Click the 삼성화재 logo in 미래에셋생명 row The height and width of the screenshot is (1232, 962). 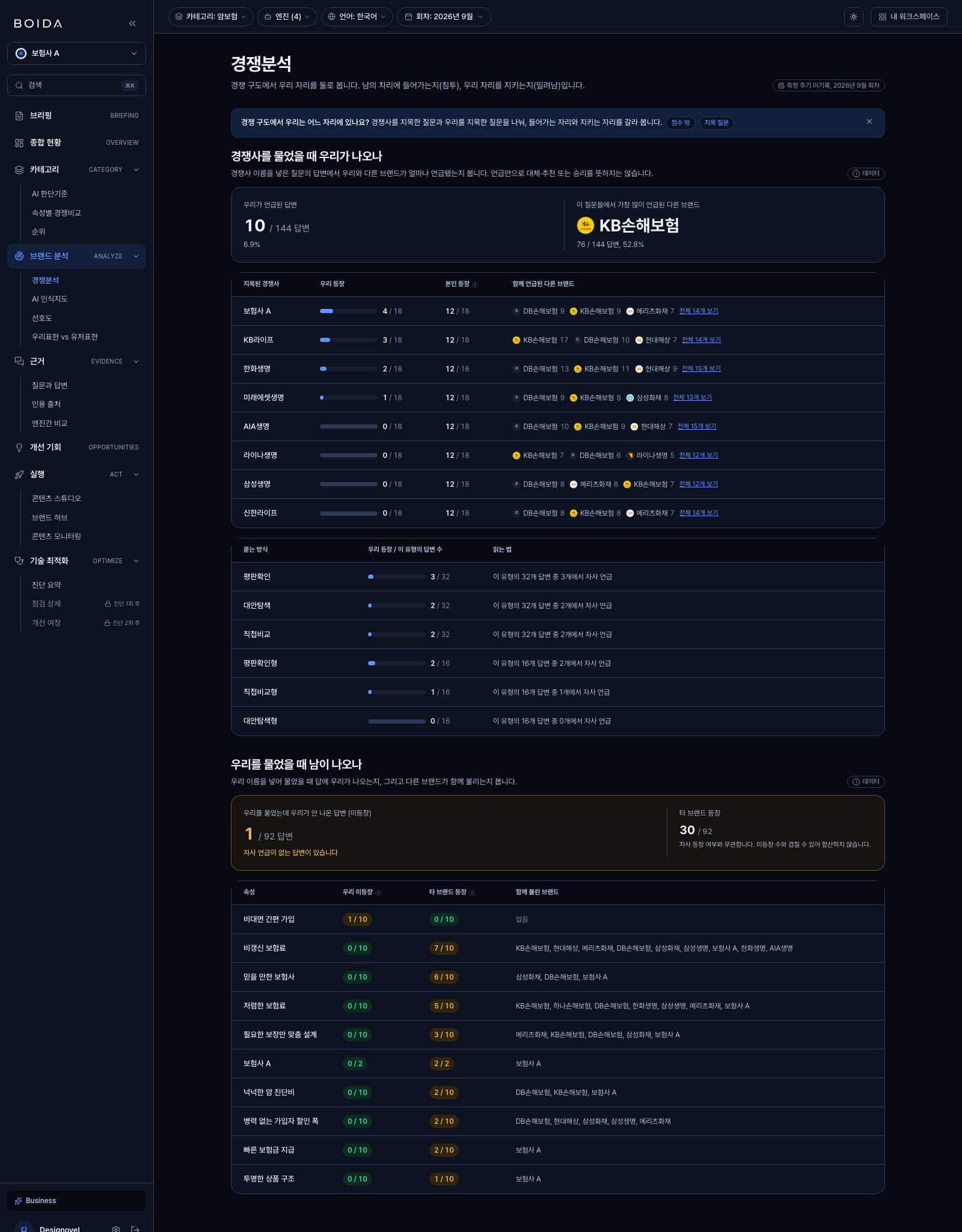630,398
